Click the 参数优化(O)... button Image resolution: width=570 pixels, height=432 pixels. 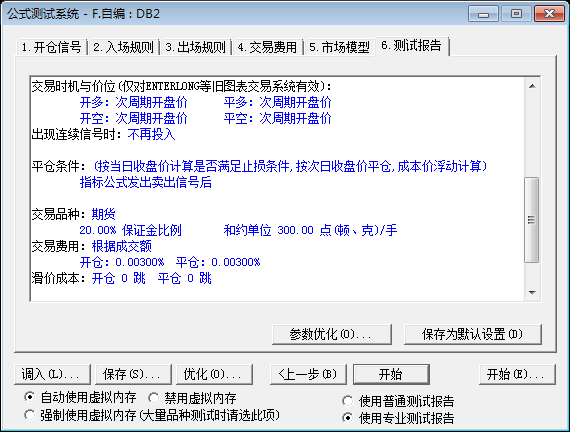pyautogui.click(x=332, y=334)
